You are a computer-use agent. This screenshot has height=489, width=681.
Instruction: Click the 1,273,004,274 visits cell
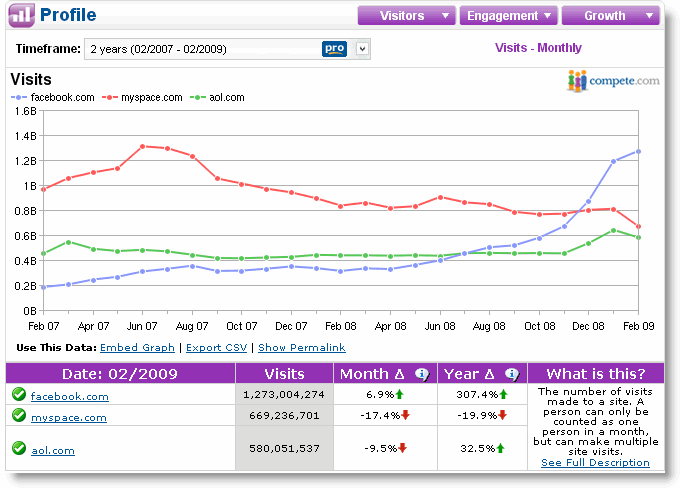pos(284,394)
